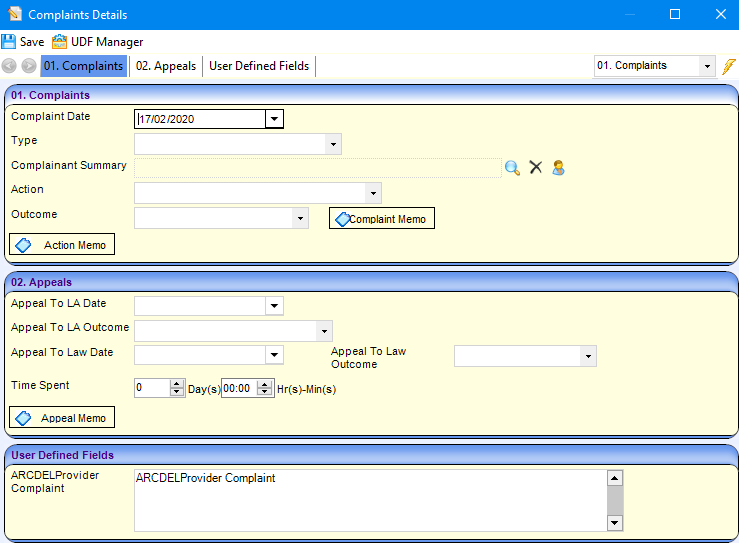Click the Complaint Memo button
The image size is (739, 543).
click(x=382, y=219)
